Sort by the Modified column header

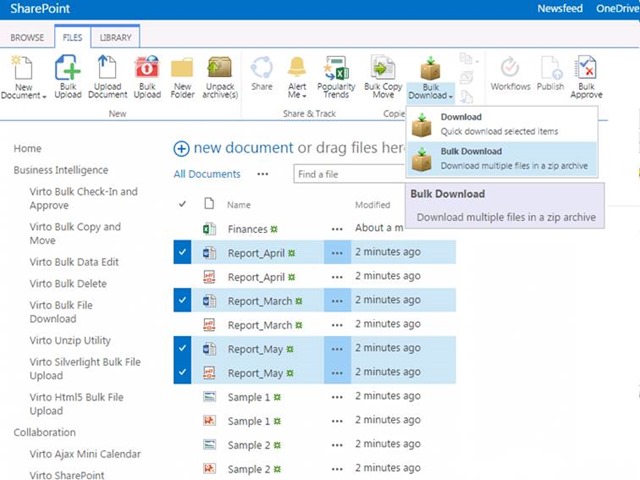tap(373, 205)
